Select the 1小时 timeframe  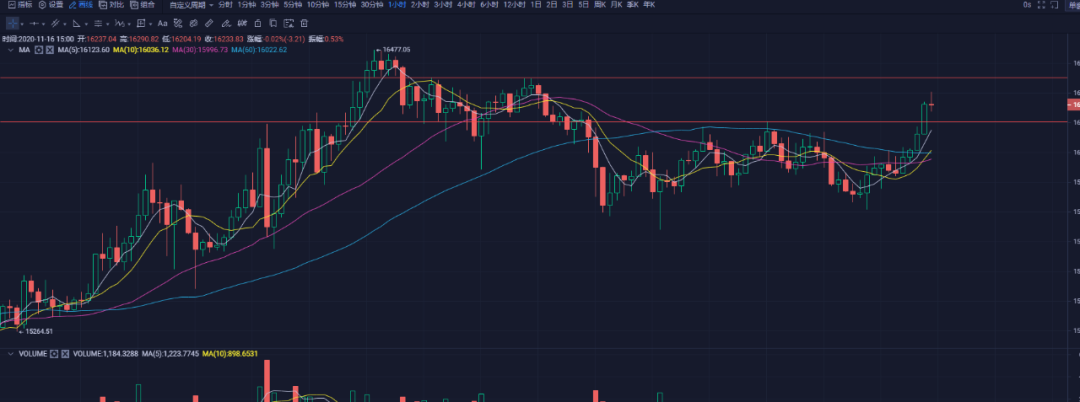397,4
